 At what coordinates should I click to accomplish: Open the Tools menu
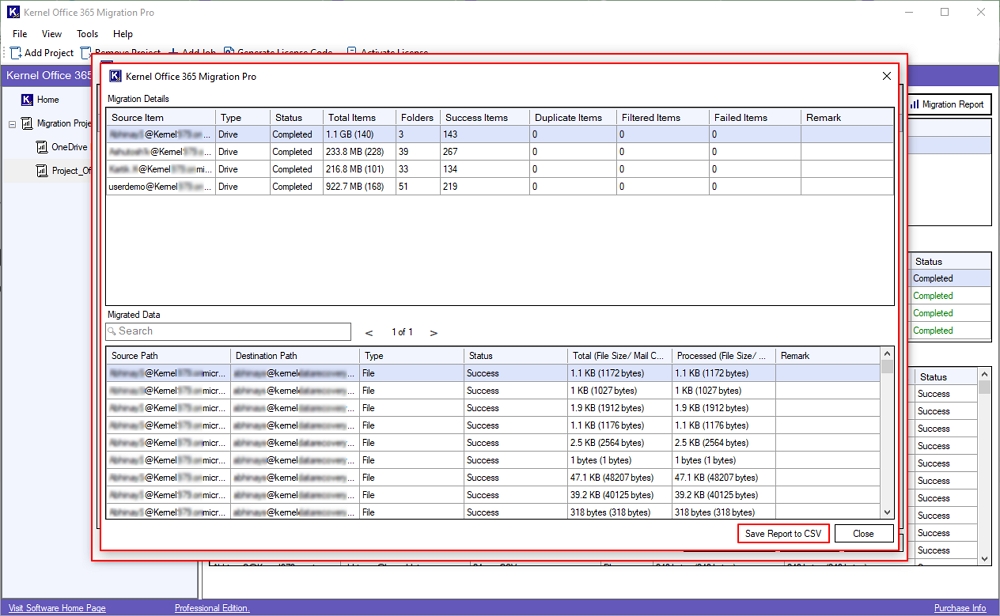[x=86, y=33]
